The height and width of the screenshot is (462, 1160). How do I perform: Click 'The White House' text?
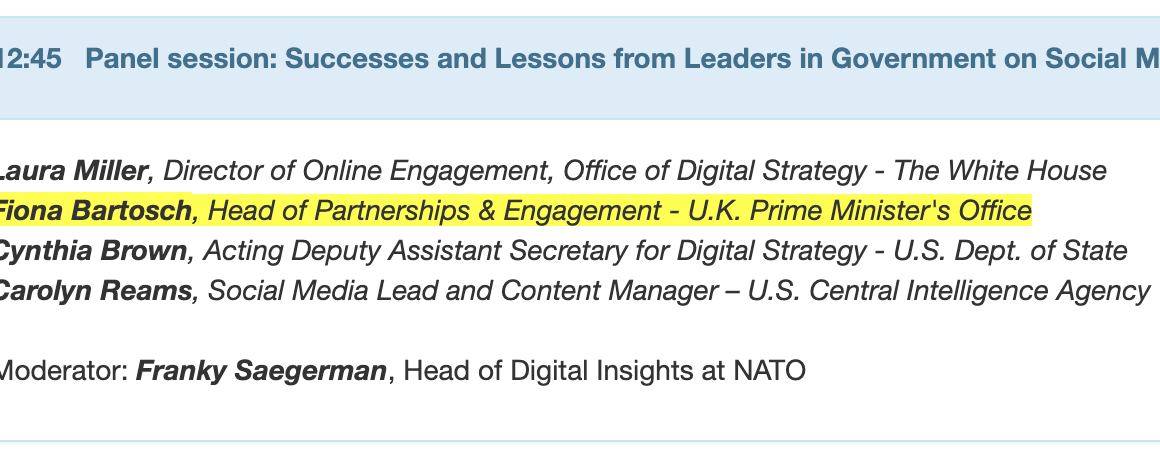point(1000,171)
